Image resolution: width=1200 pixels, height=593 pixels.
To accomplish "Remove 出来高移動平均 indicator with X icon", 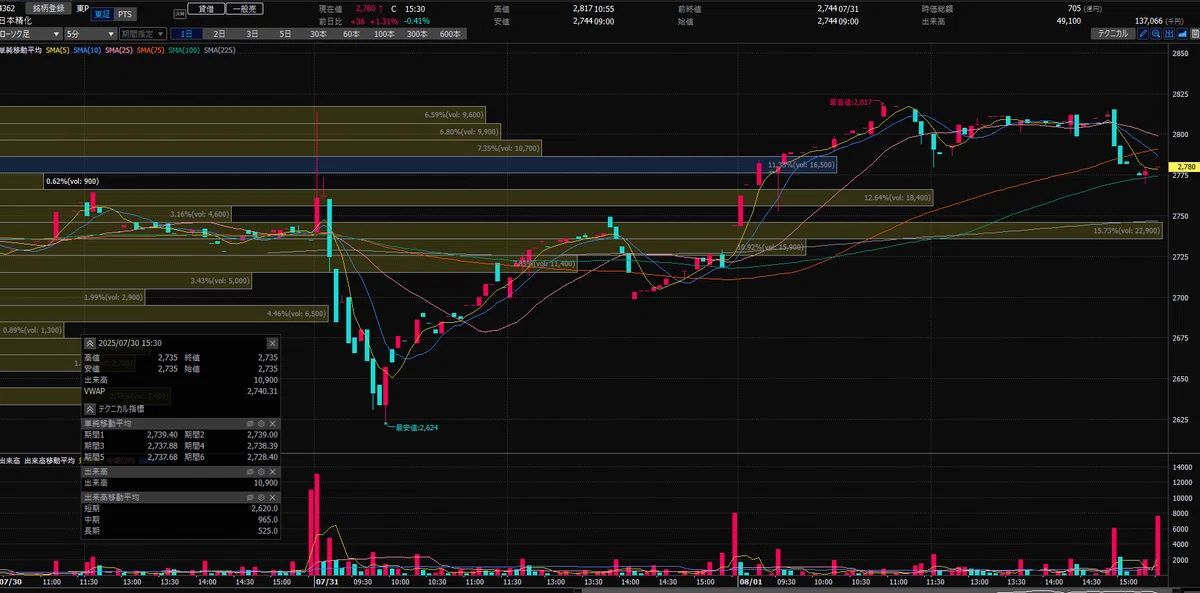I will click(272, 497).
